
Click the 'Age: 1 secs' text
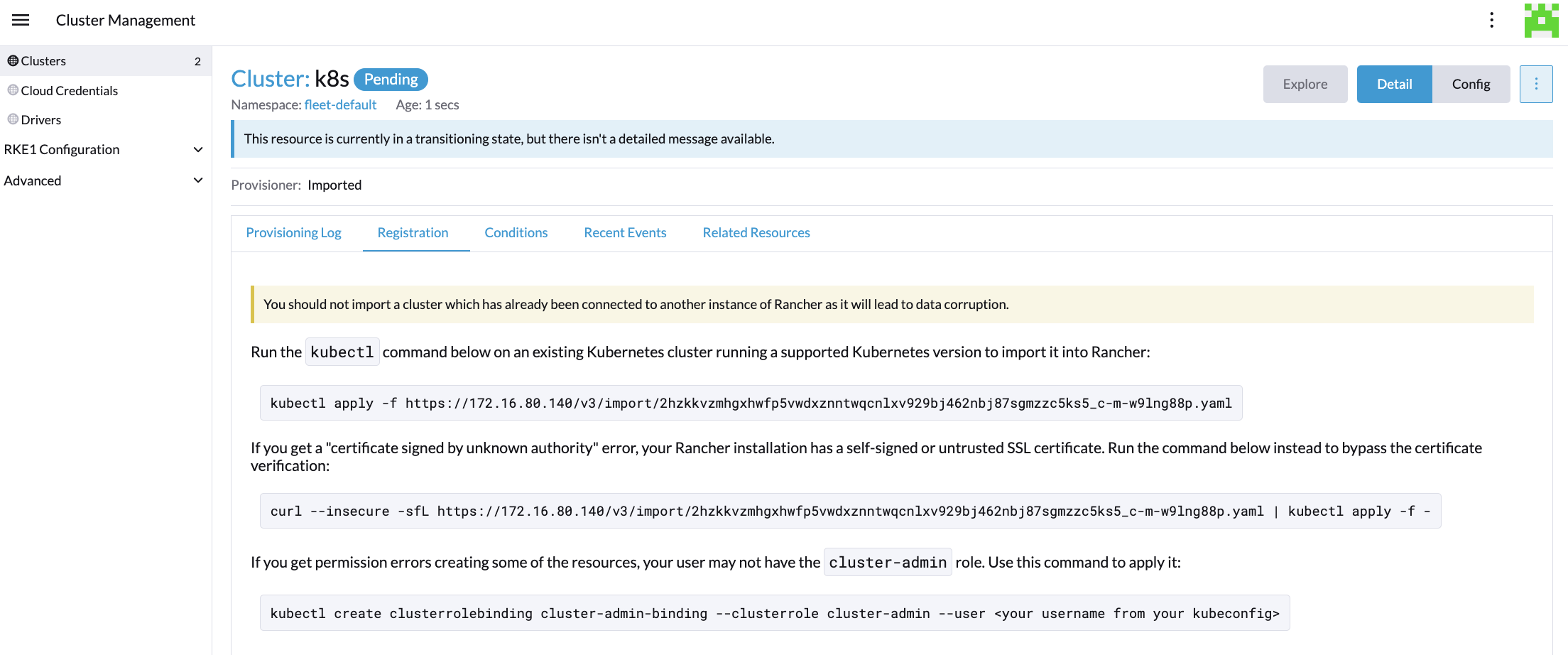pyautogui.click(x=428, y=104)
